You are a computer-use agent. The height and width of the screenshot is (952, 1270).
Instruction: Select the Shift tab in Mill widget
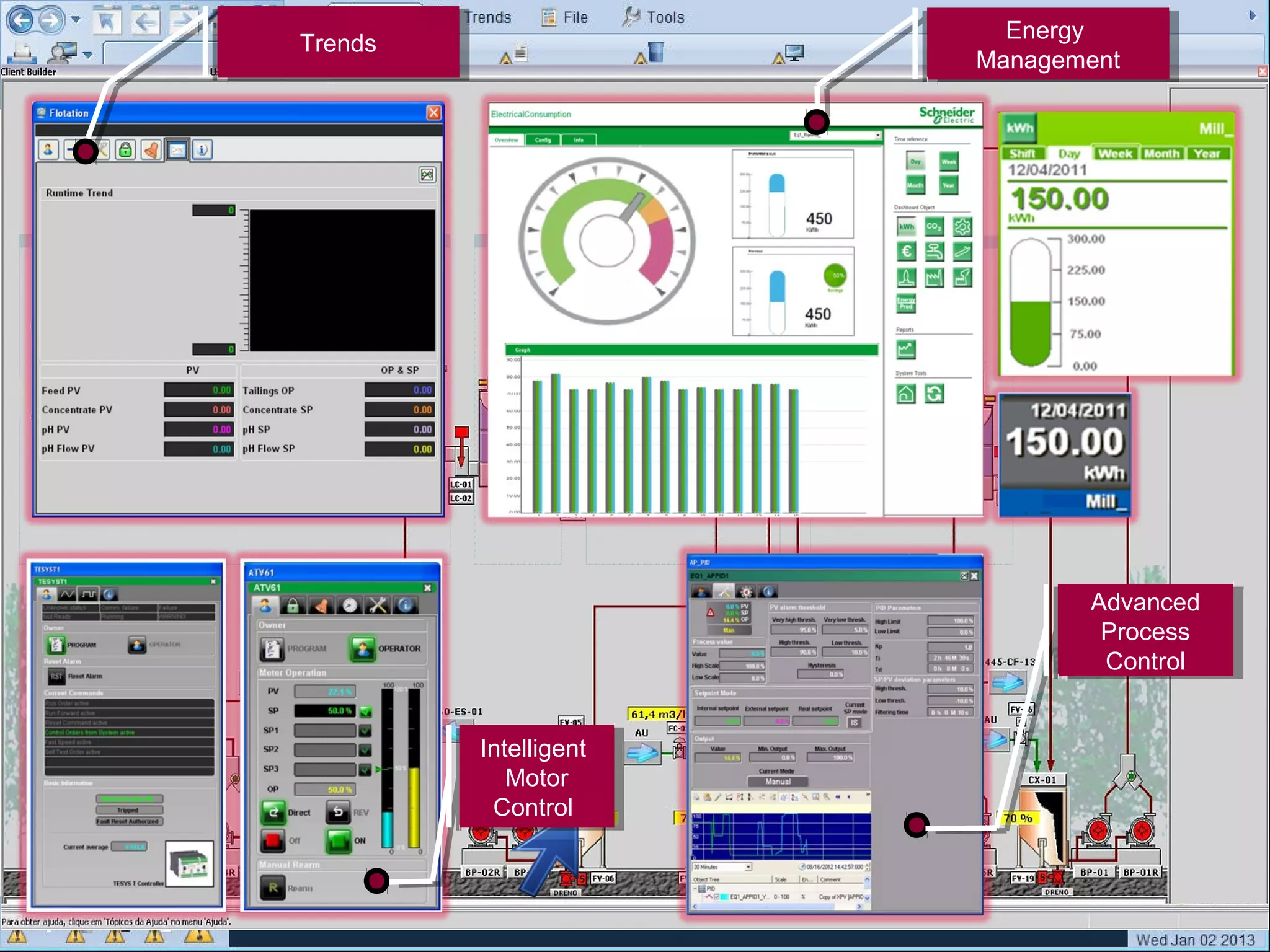pos(1023,154)
